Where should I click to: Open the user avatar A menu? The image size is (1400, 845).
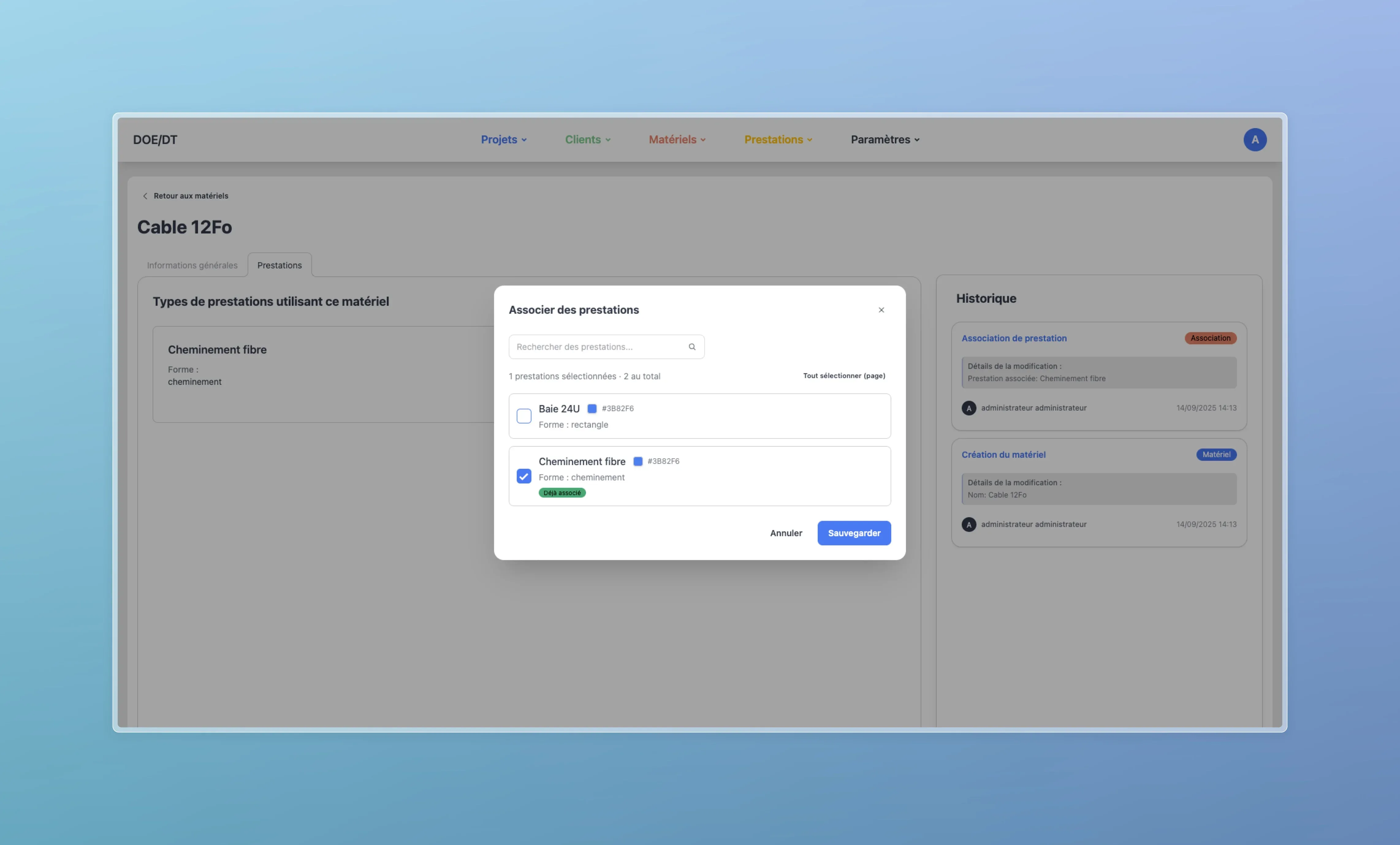click(1254, 140)
